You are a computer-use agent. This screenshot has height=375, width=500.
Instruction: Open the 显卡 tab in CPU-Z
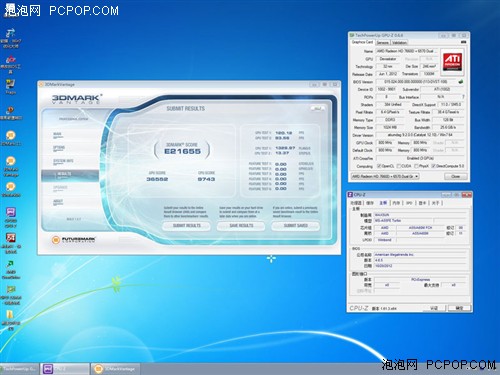coord(422,203)
